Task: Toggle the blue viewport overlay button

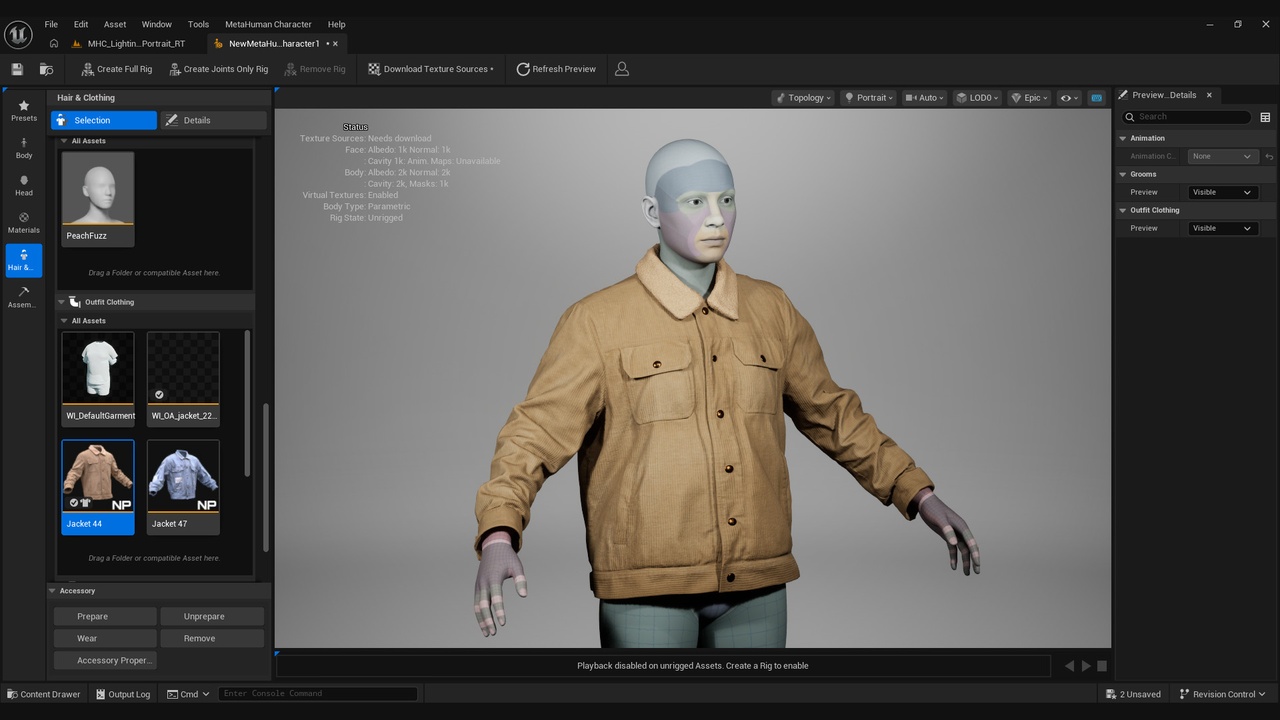Action: pyautogui.click(x=1097, y=98)
